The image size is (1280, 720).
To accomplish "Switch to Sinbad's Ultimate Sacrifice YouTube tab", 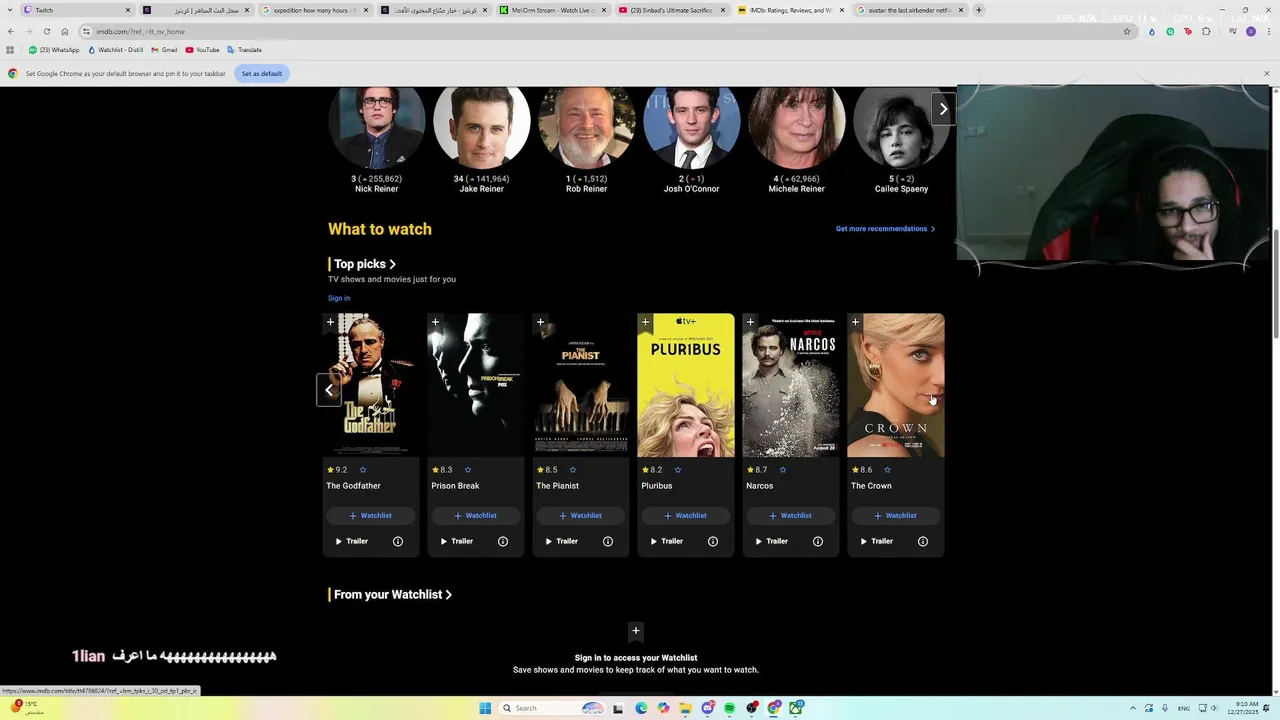I will tap(672, 10).
